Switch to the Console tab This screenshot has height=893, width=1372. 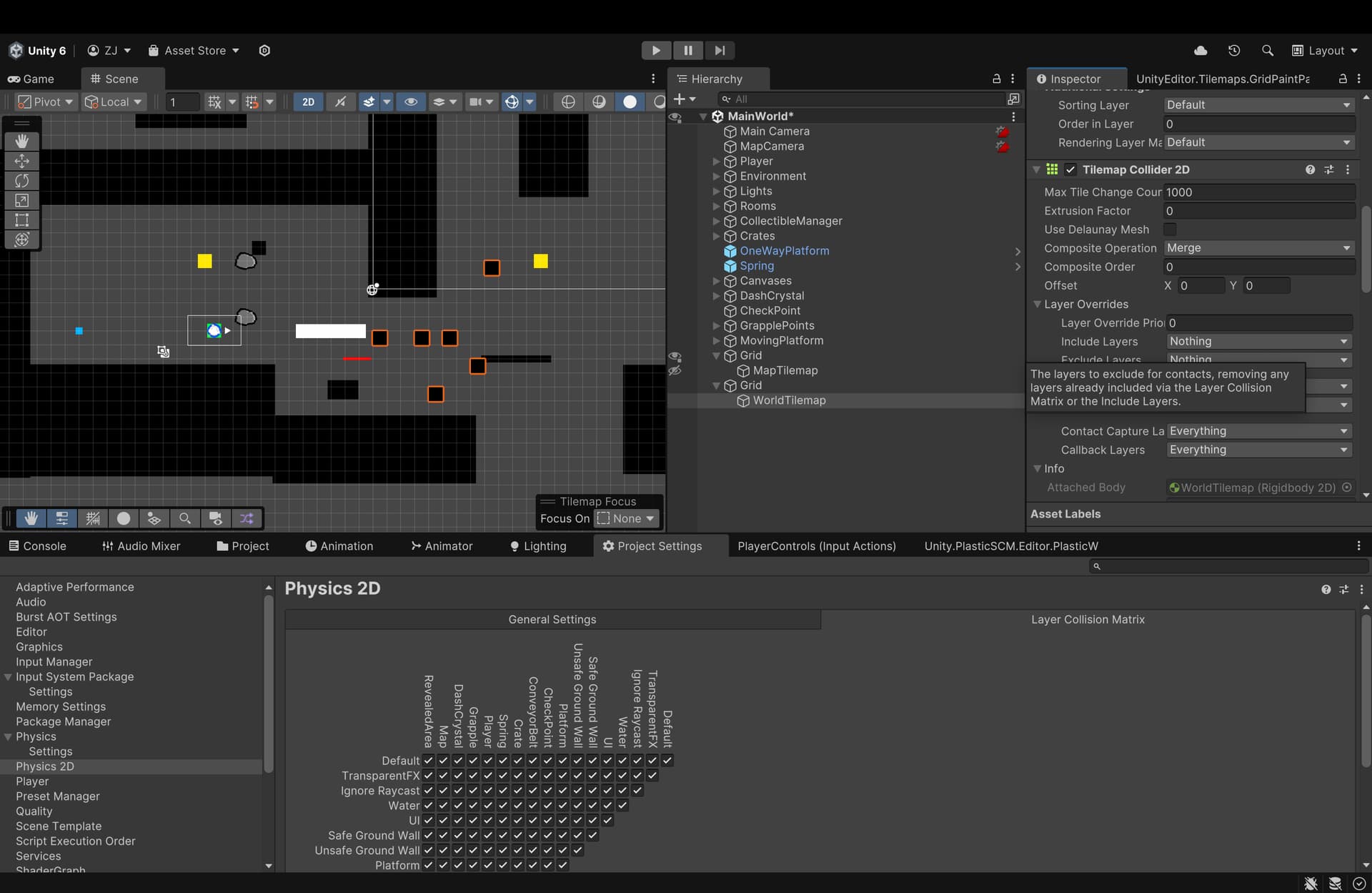click(x=38, y=546)
